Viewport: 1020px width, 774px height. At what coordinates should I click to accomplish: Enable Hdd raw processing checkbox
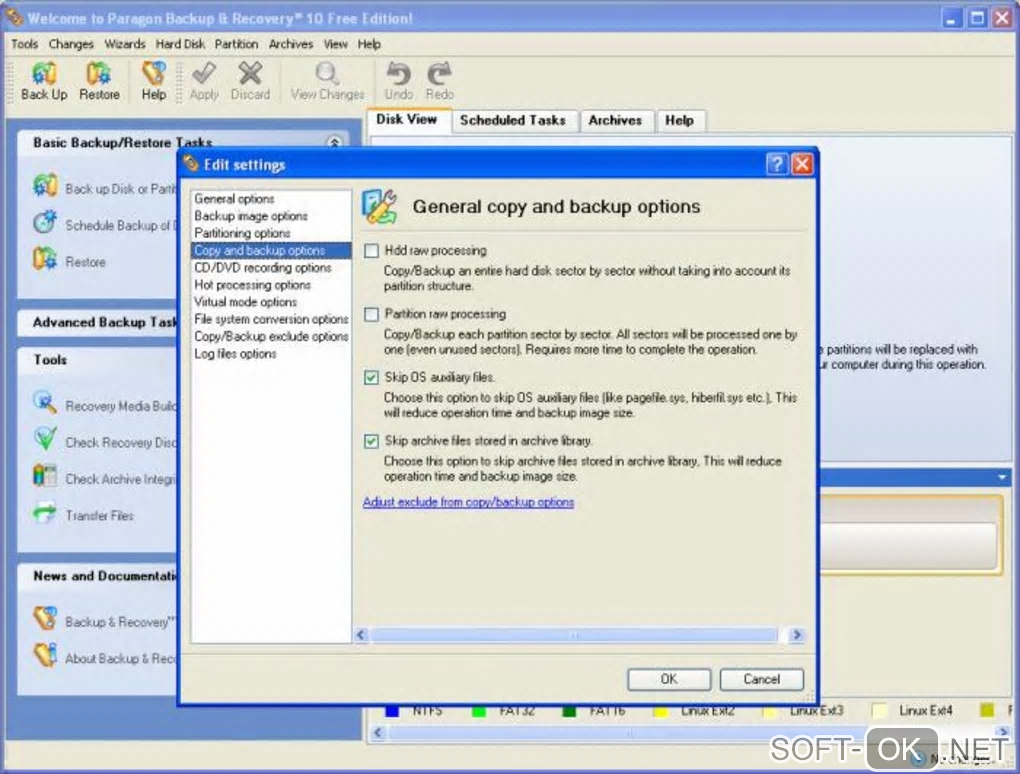(371, 251)
